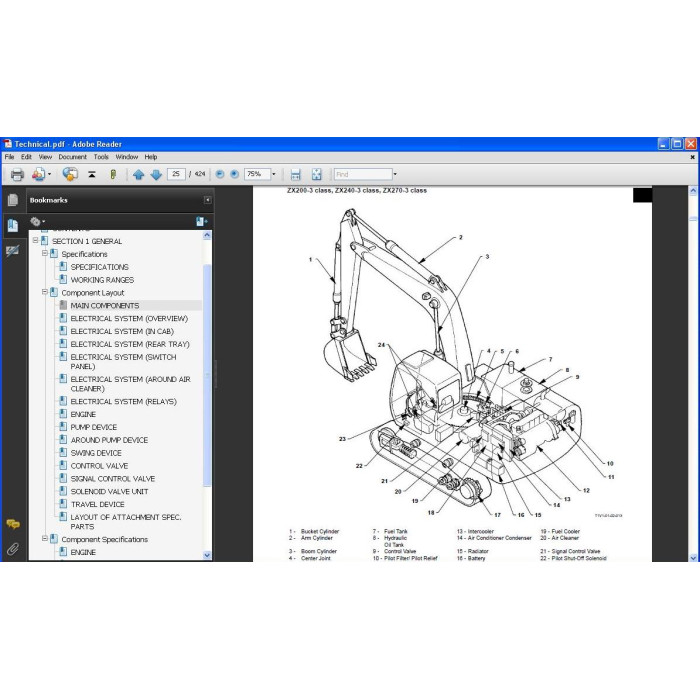Open SOLENOID VALVE UNIT bookmark
The height and width of the screenshot is (700, 700).
click(x=109, y=492)
